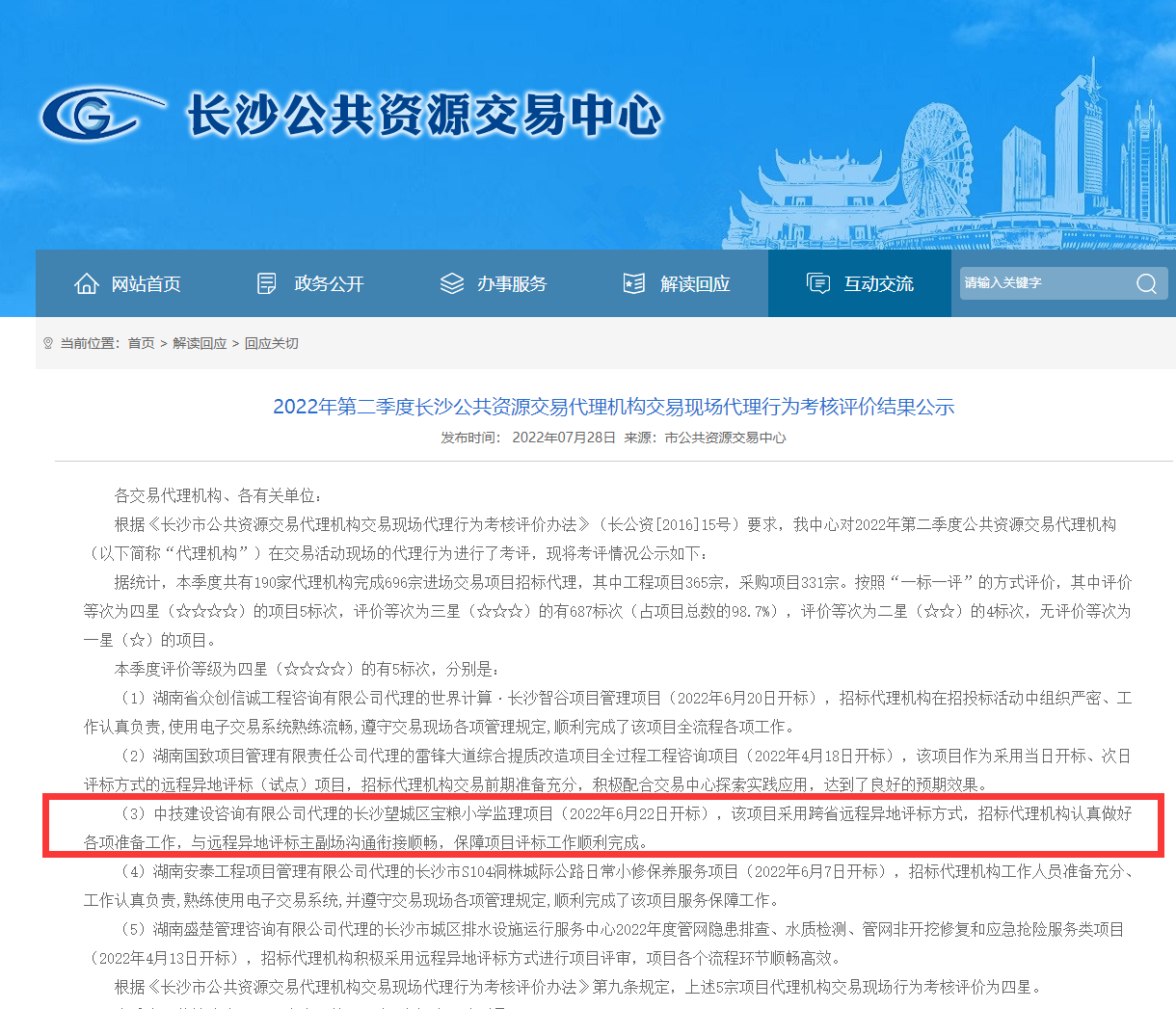
Task: Click the greeting line 各交易代理机构、各有关单位
Action: click(x=218, y=495)
